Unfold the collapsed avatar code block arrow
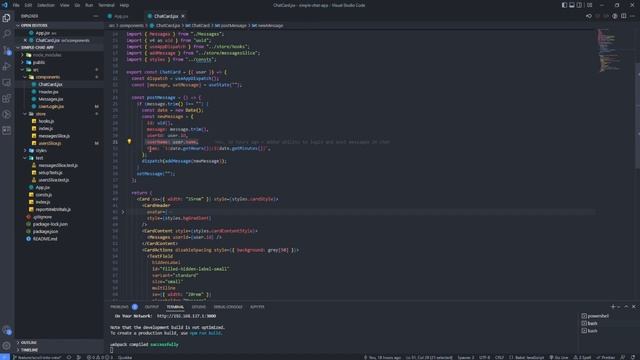Screen dimensions: 640x360 [x=123, y=212]
